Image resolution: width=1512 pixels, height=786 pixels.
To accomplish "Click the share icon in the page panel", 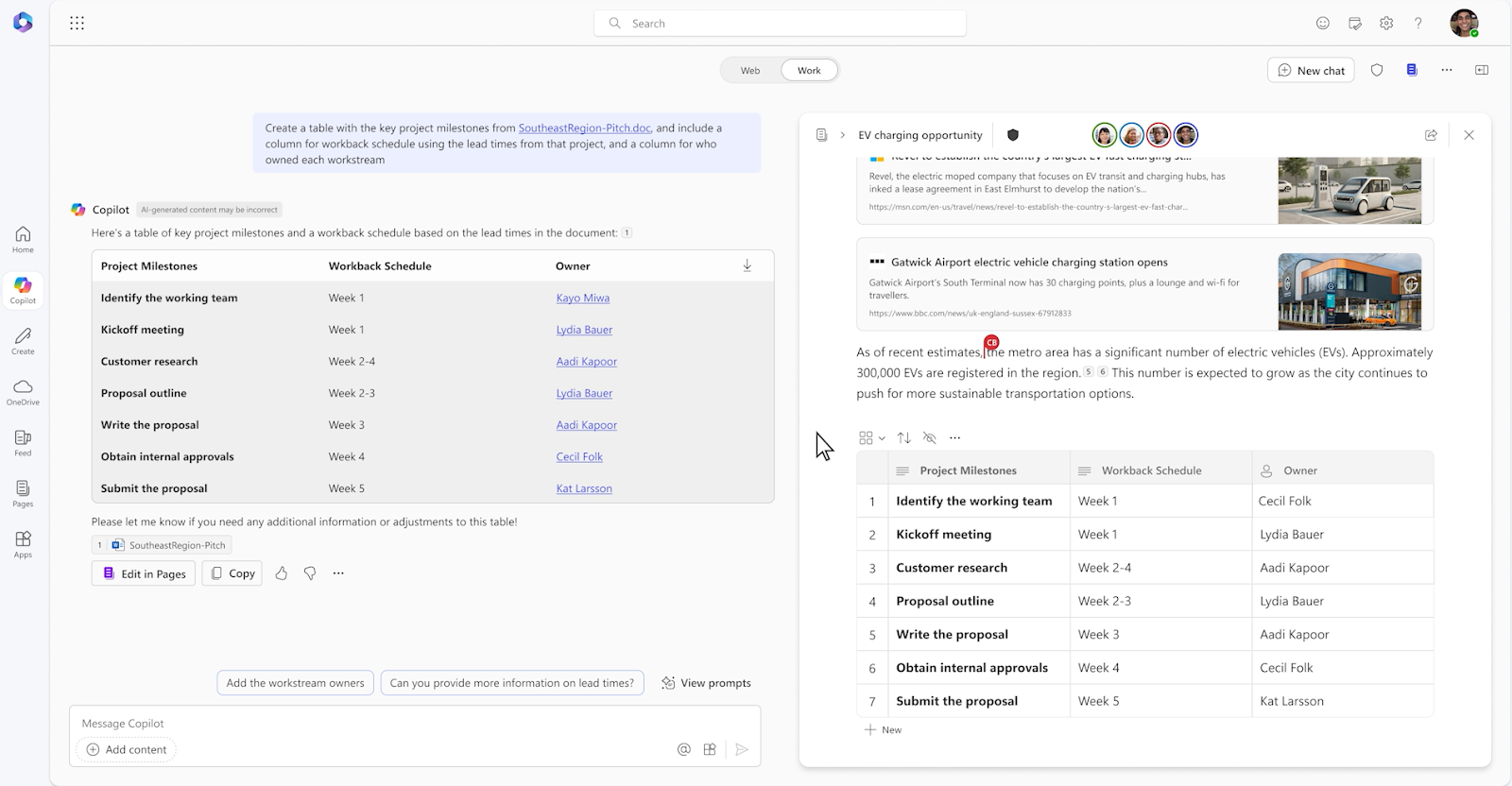I will 1431,135.
